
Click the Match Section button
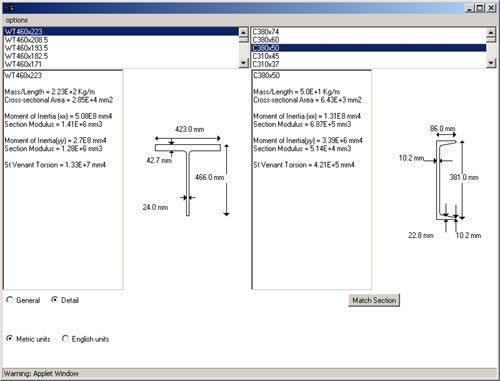click(x=374, y=300)
